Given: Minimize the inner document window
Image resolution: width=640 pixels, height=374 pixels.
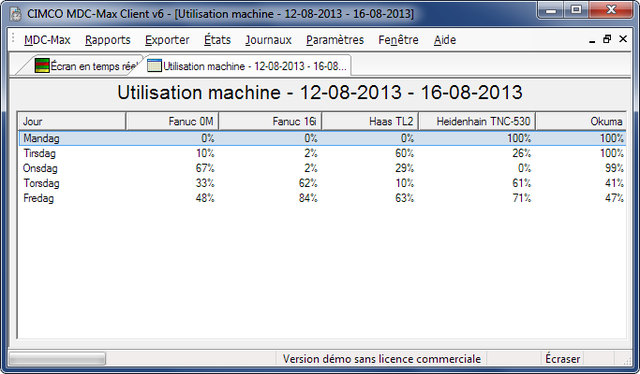Looking at the screenshot, I should pos(592,40).
